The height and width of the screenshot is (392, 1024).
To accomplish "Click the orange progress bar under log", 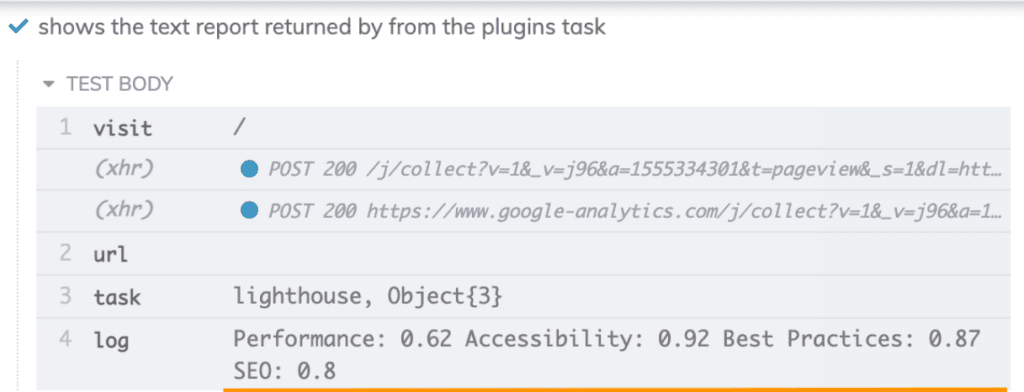I will (616, 389).
